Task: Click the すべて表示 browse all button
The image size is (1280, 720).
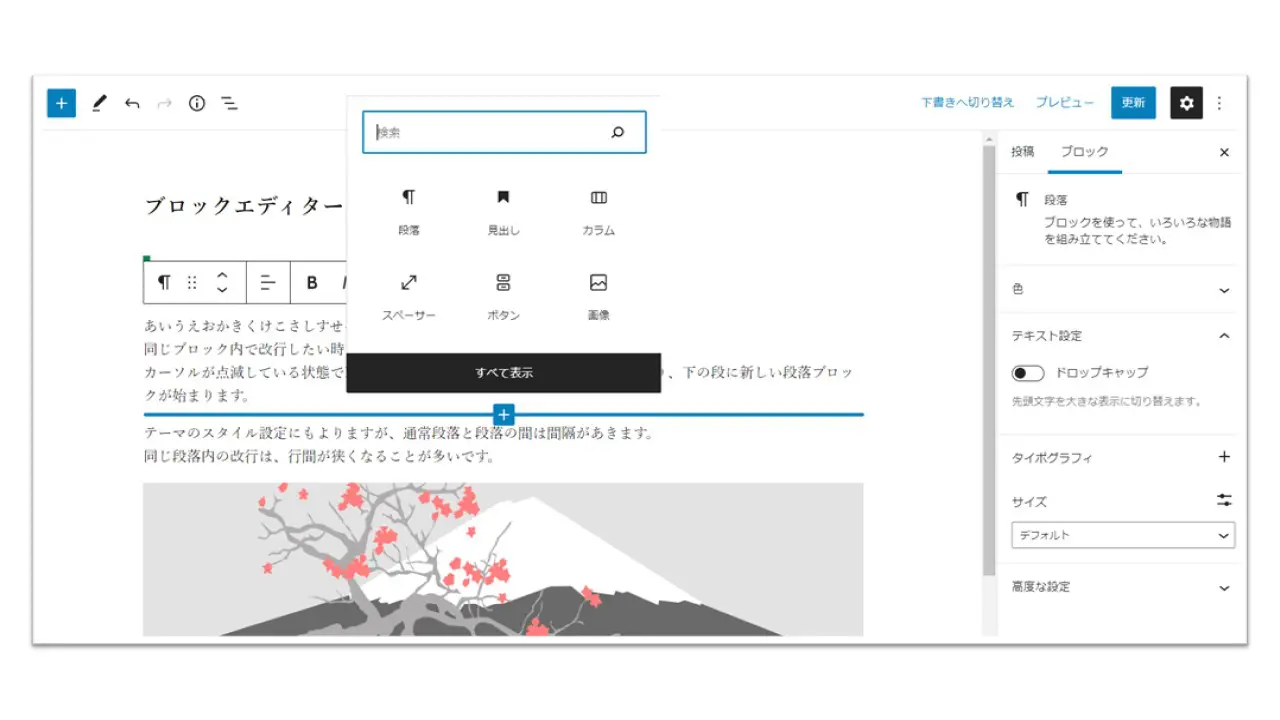Action: click(x=503, y=373)
